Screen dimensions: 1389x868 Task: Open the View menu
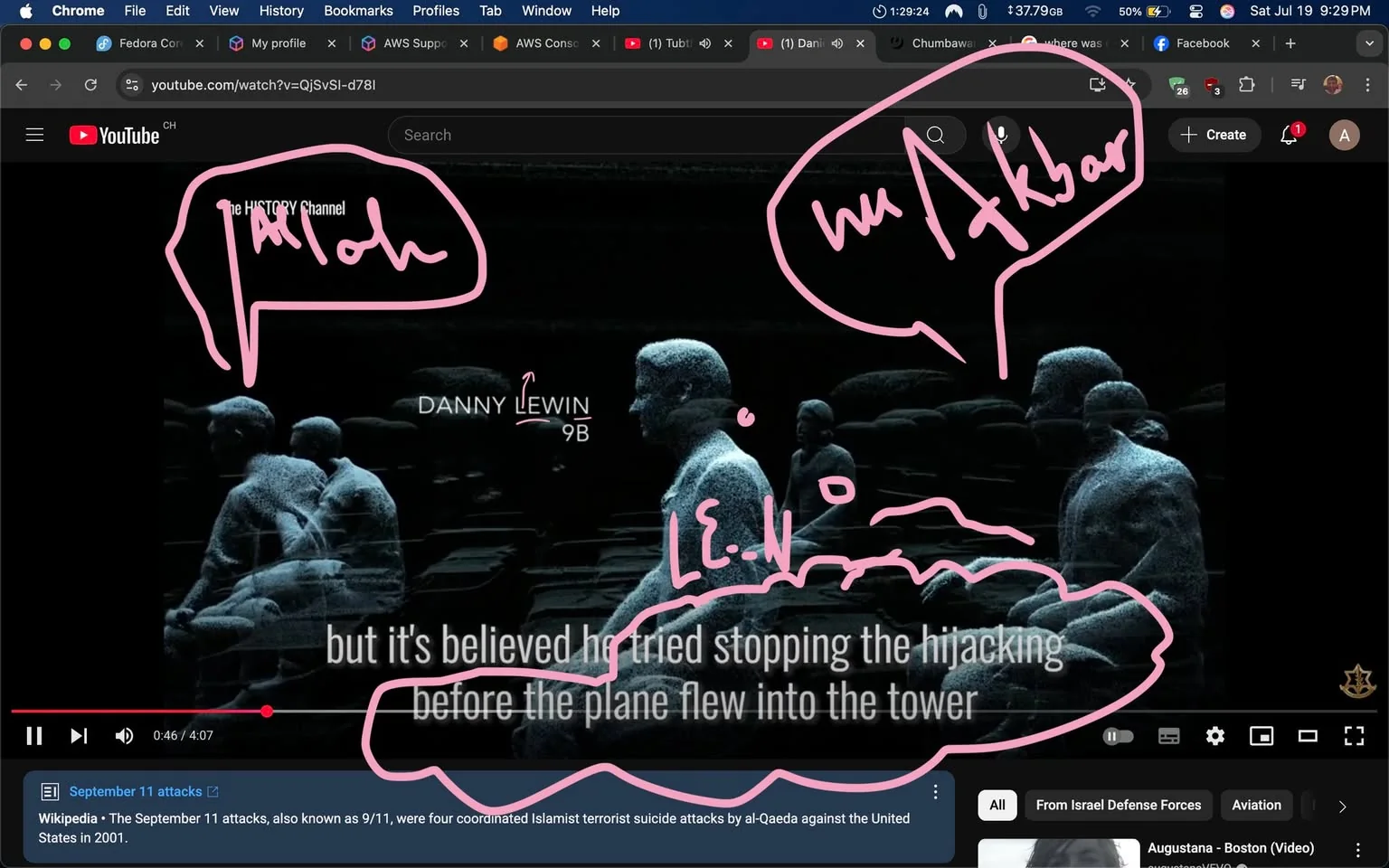click(224, 11)
